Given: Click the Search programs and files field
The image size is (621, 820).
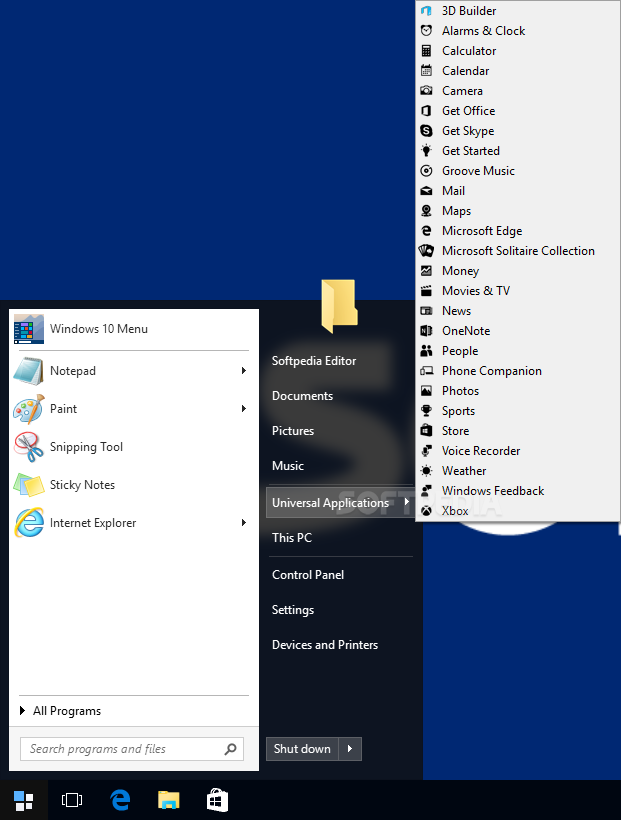Looking at the screenshot, I should (132, 749).
